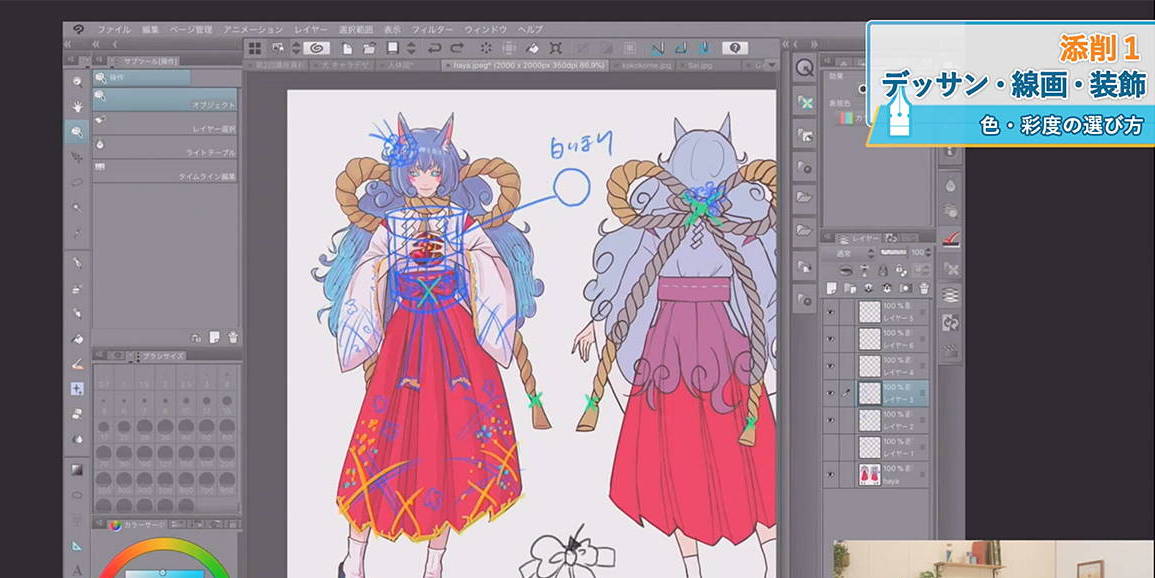
Task: Click the red checkmark brush icon in right dock
Action: tap(950, 239)
